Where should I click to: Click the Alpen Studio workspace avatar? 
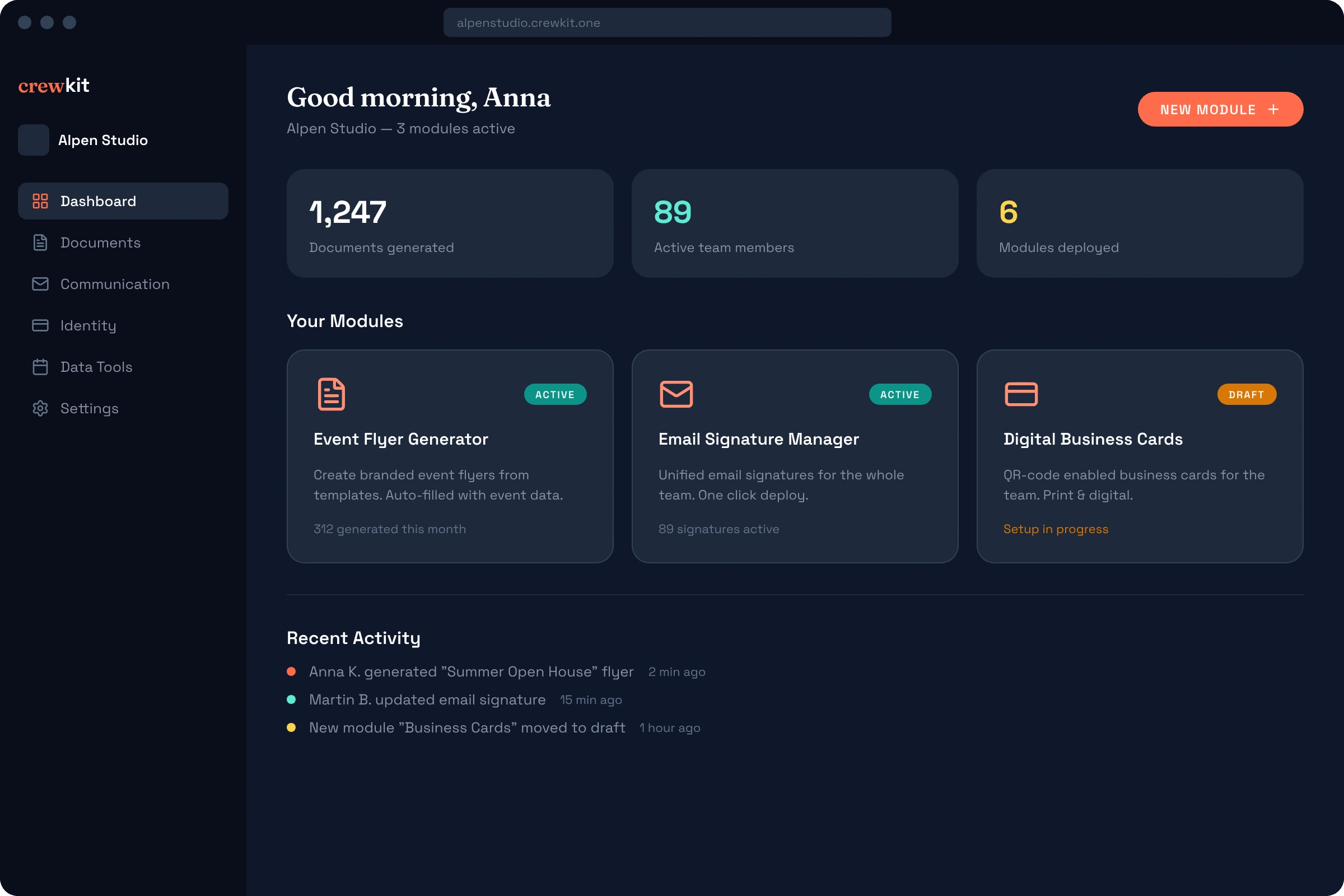click(x=34, y=140)
